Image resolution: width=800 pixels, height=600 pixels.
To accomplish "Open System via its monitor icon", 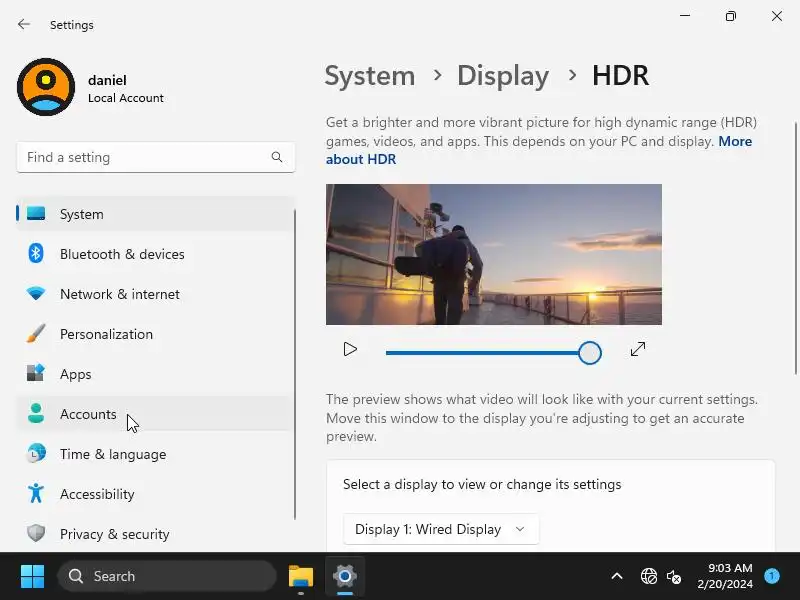I will [x=36, y=213].
